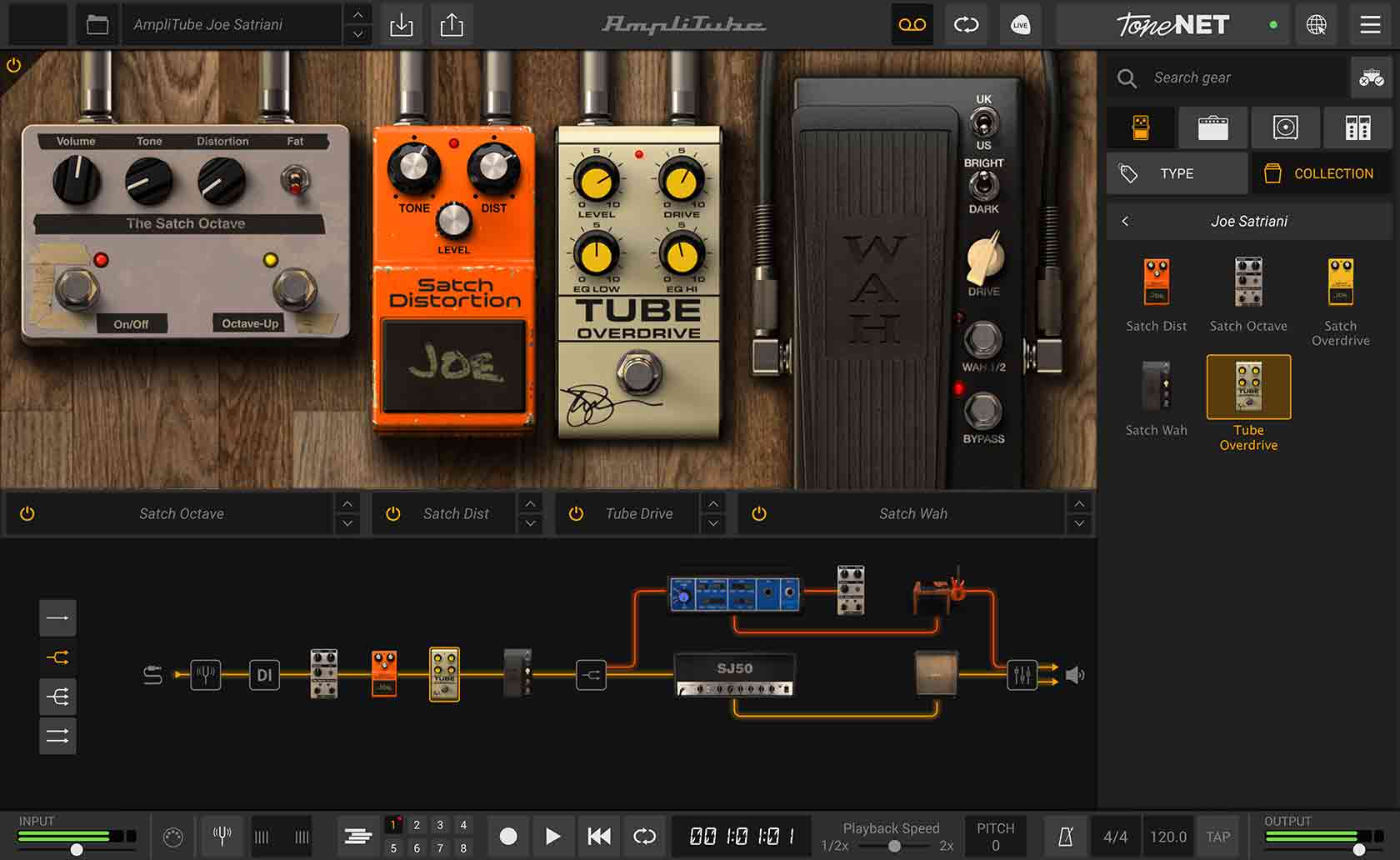Load next preset with down arrow

(x=357, y=34)
